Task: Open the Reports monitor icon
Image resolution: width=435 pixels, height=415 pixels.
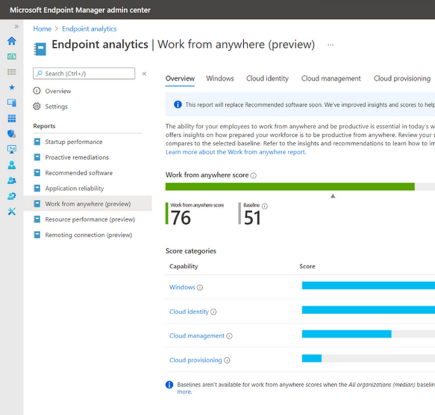Action: (12, 149)
